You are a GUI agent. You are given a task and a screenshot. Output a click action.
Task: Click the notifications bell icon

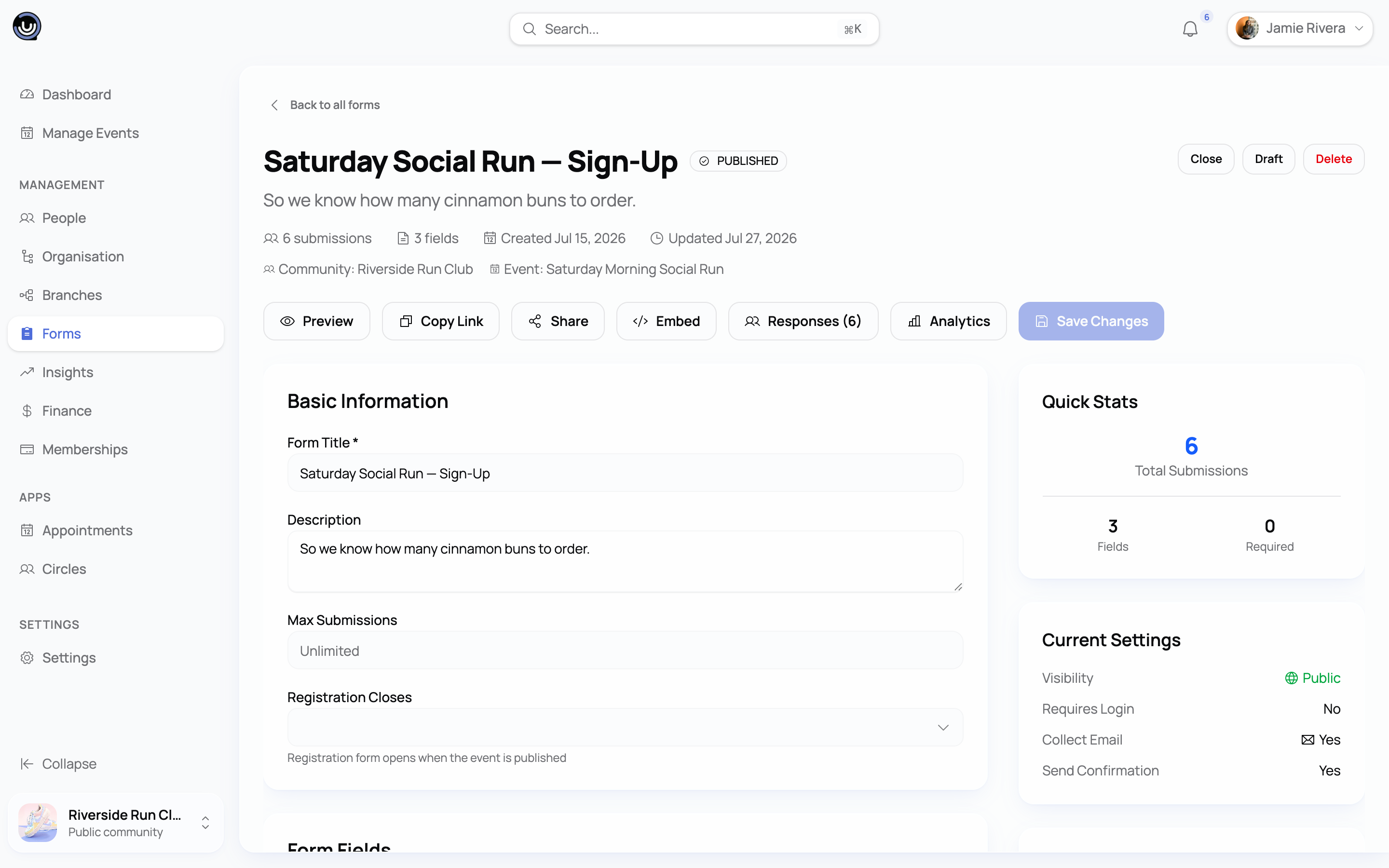(1190, 29)
